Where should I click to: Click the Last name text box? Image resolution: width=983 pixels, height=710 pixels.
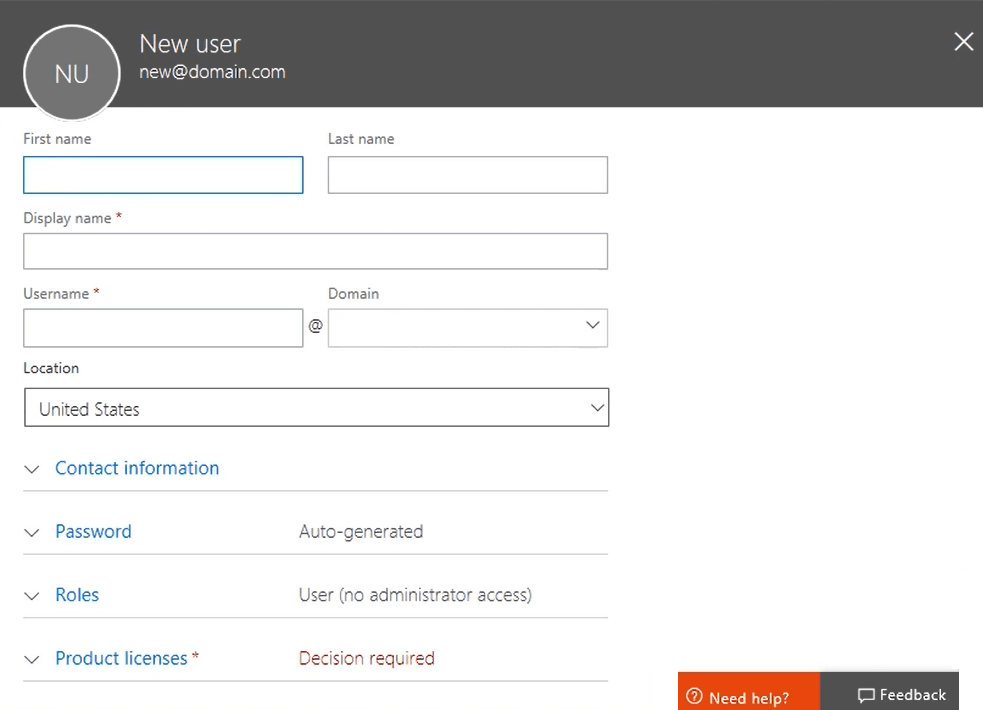click(x=467, y=175)
